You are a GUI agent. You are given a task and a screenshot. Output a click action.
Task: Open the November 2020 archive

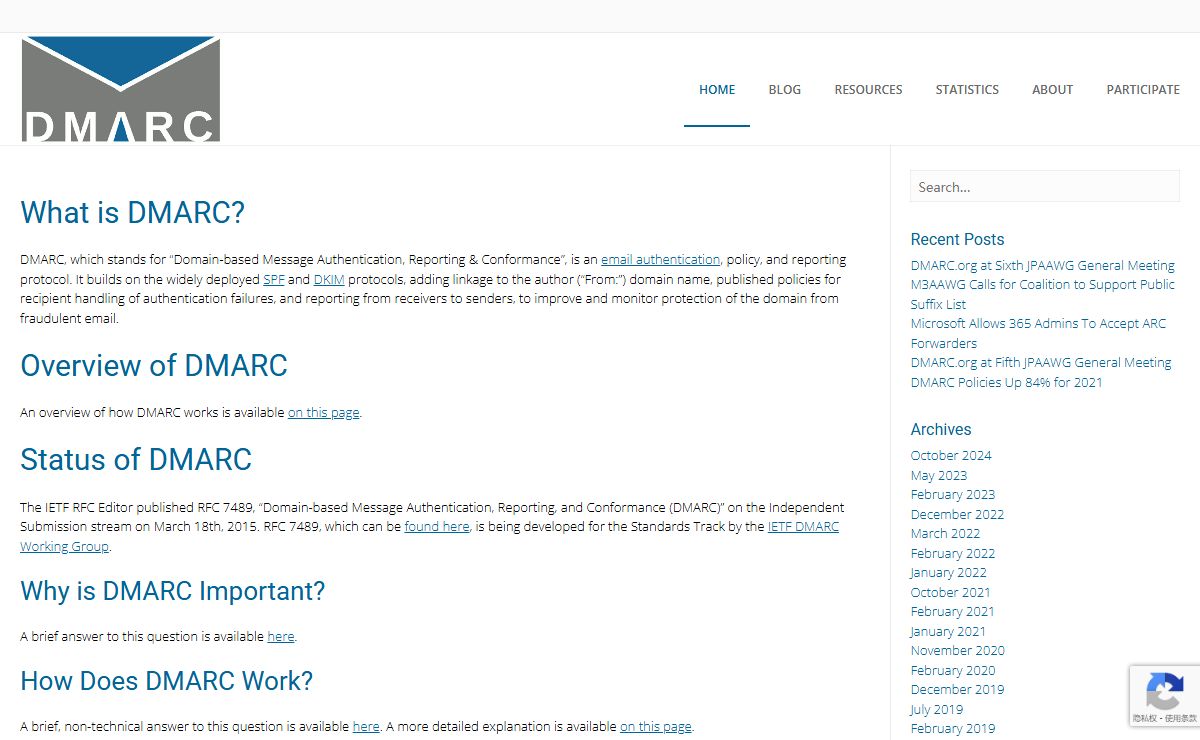[x=957, y=650]
